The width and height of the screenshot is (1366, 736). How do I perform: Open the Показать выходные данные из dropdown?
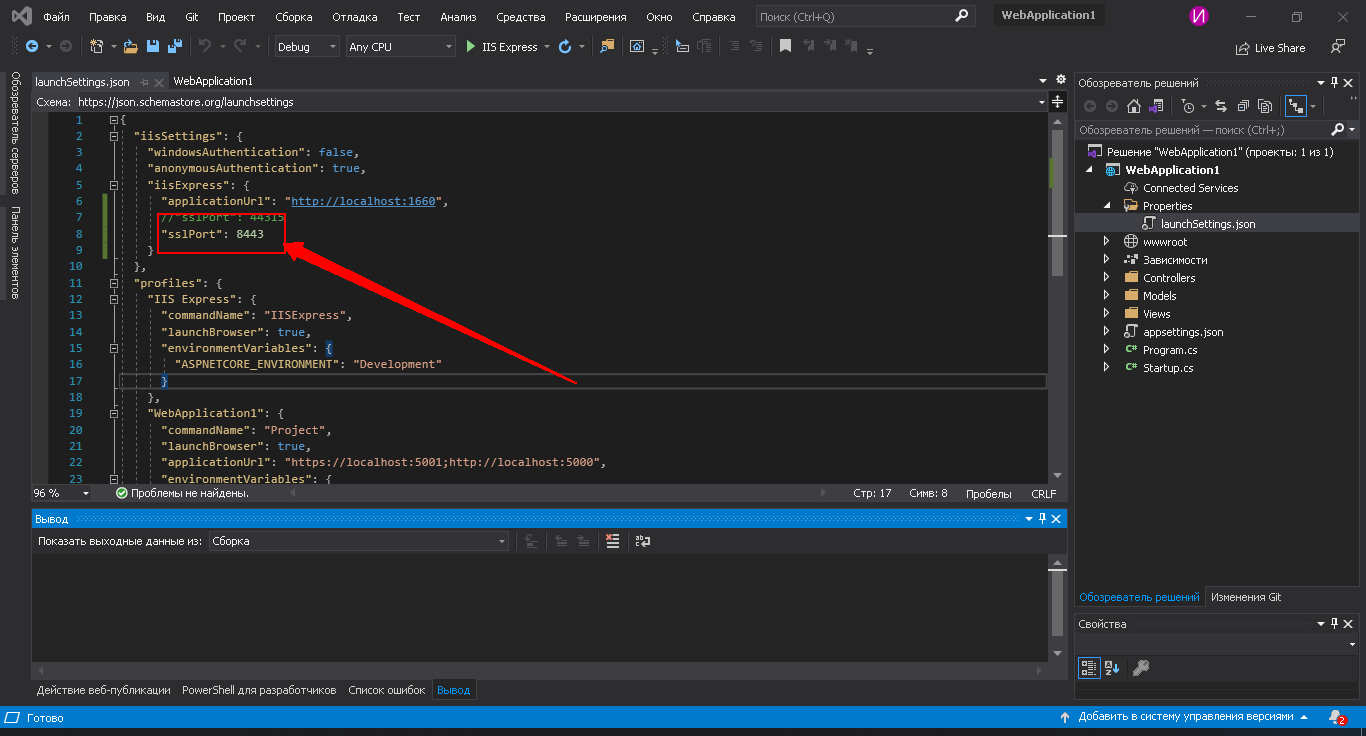(359, 541)
